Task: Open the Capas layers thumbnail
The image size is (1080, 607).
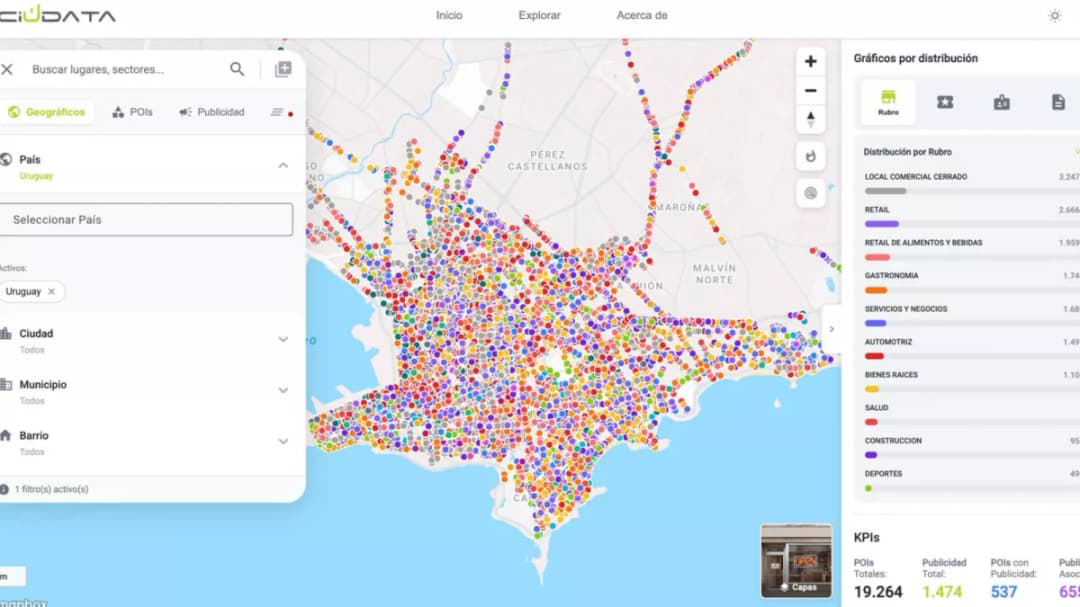Action: tap(796, 561)
